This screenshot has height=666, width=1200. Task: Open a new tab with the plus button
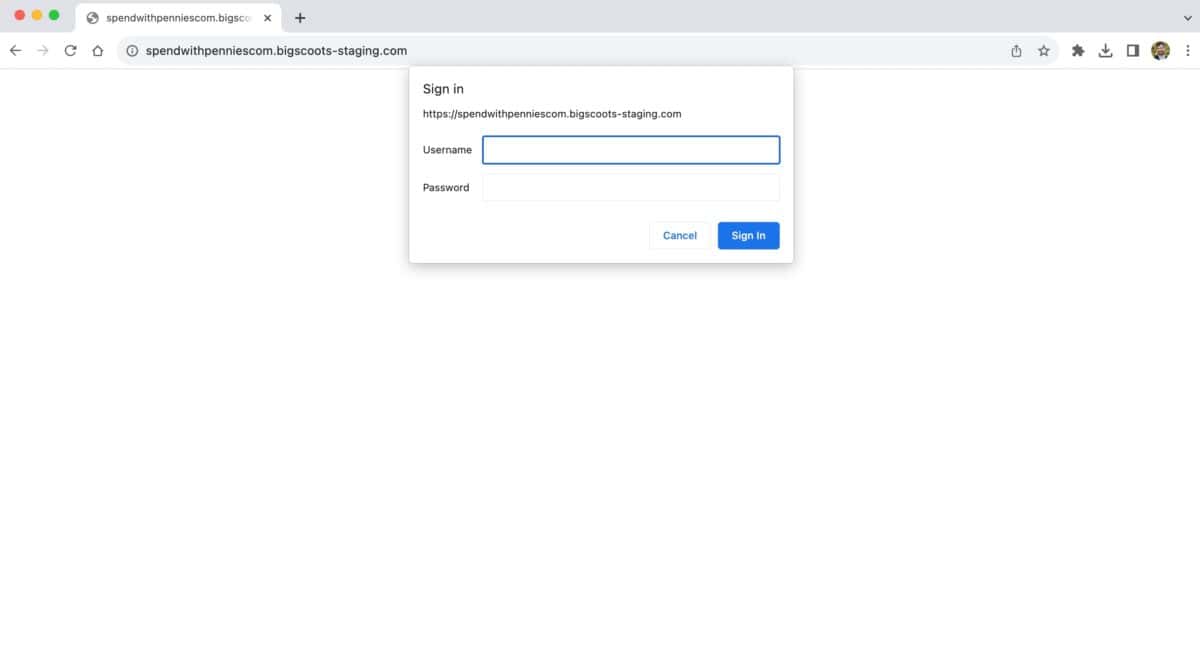coord(300,18)
